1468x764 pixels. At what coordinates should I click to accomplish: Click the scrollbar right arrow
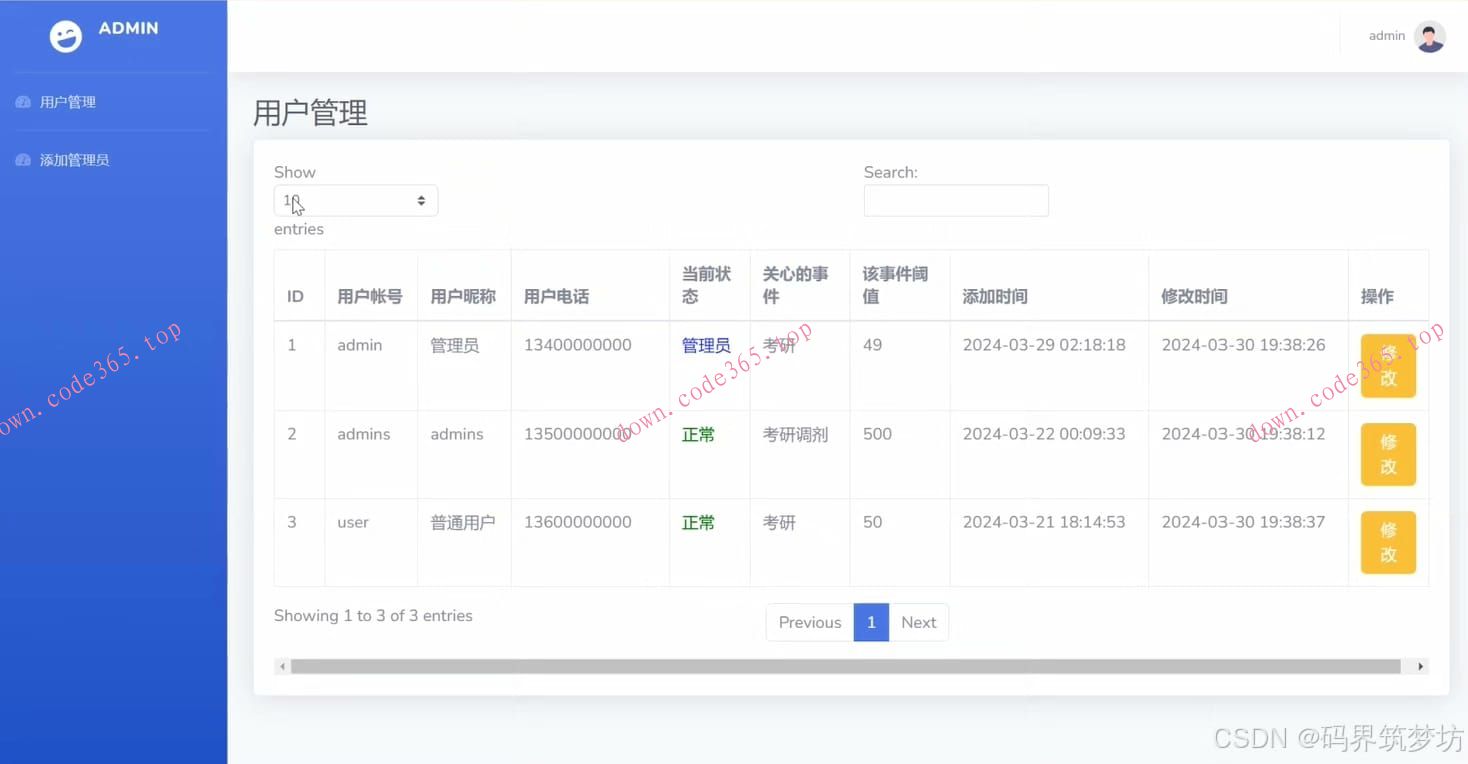click(x=1421, y=666)
